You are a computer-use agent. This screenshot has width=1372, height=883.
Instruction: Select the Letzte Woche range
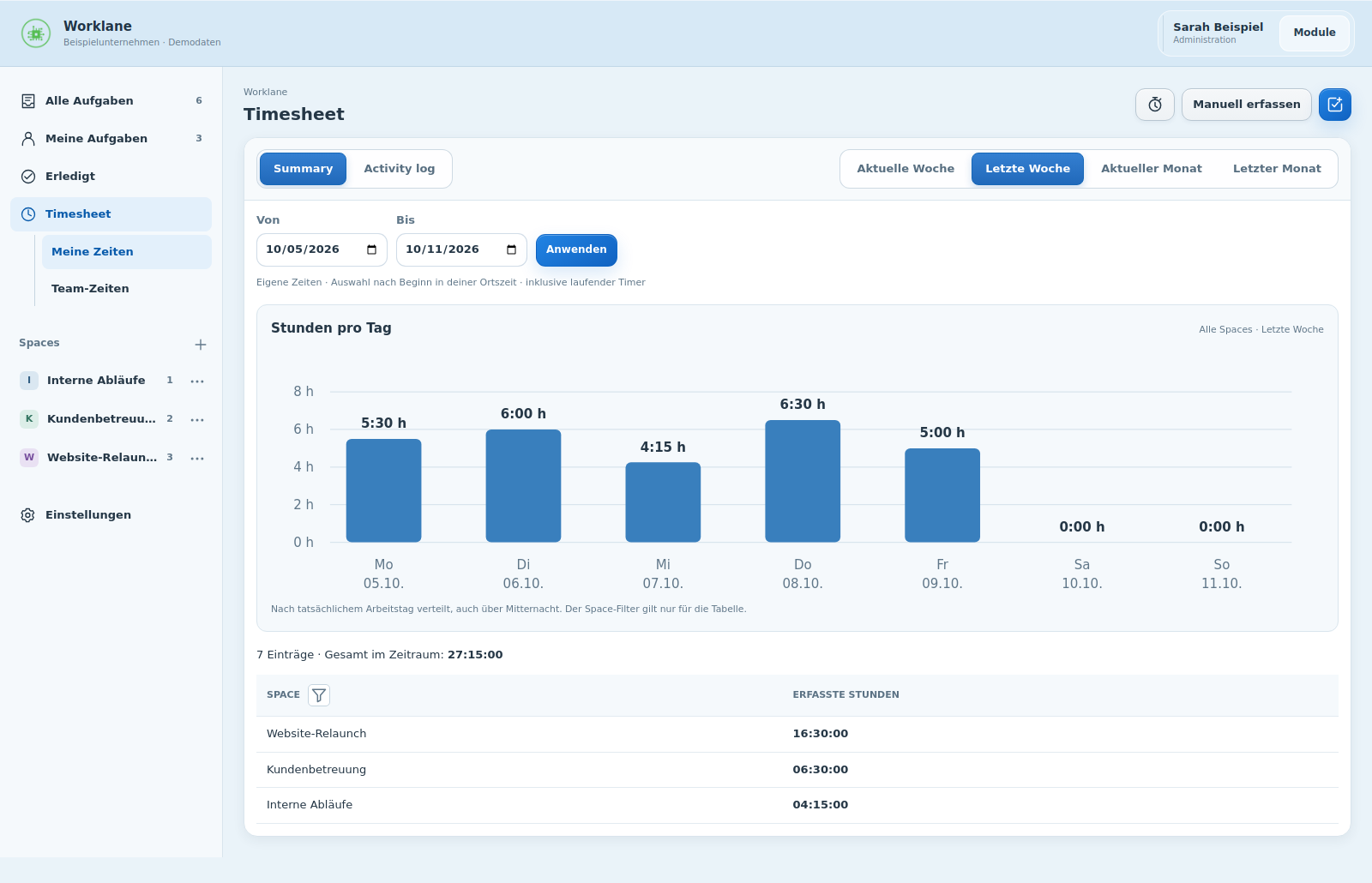coord(1027,169)
